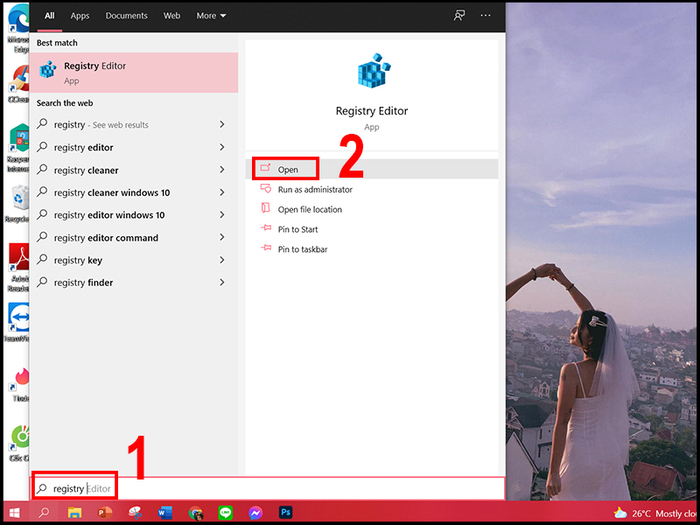Screen dimensions: 700x525
Task: Expand the 'registry cleaner' suggestion arrow
Action: click(x=222, y=170)
